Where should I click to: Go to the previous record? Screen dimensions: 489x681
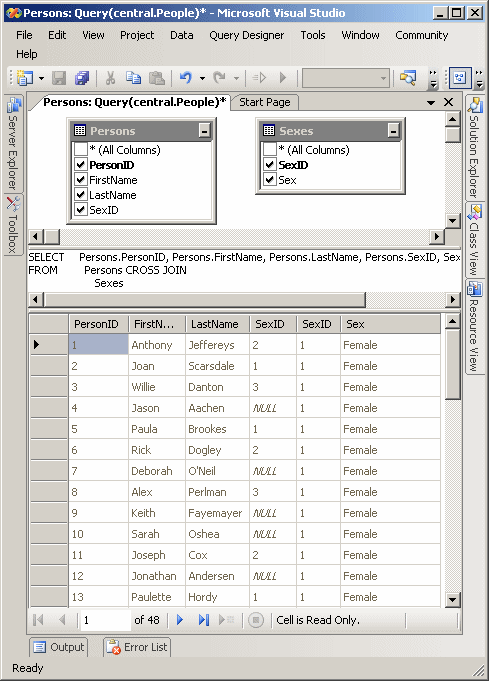tap(62, 620)
